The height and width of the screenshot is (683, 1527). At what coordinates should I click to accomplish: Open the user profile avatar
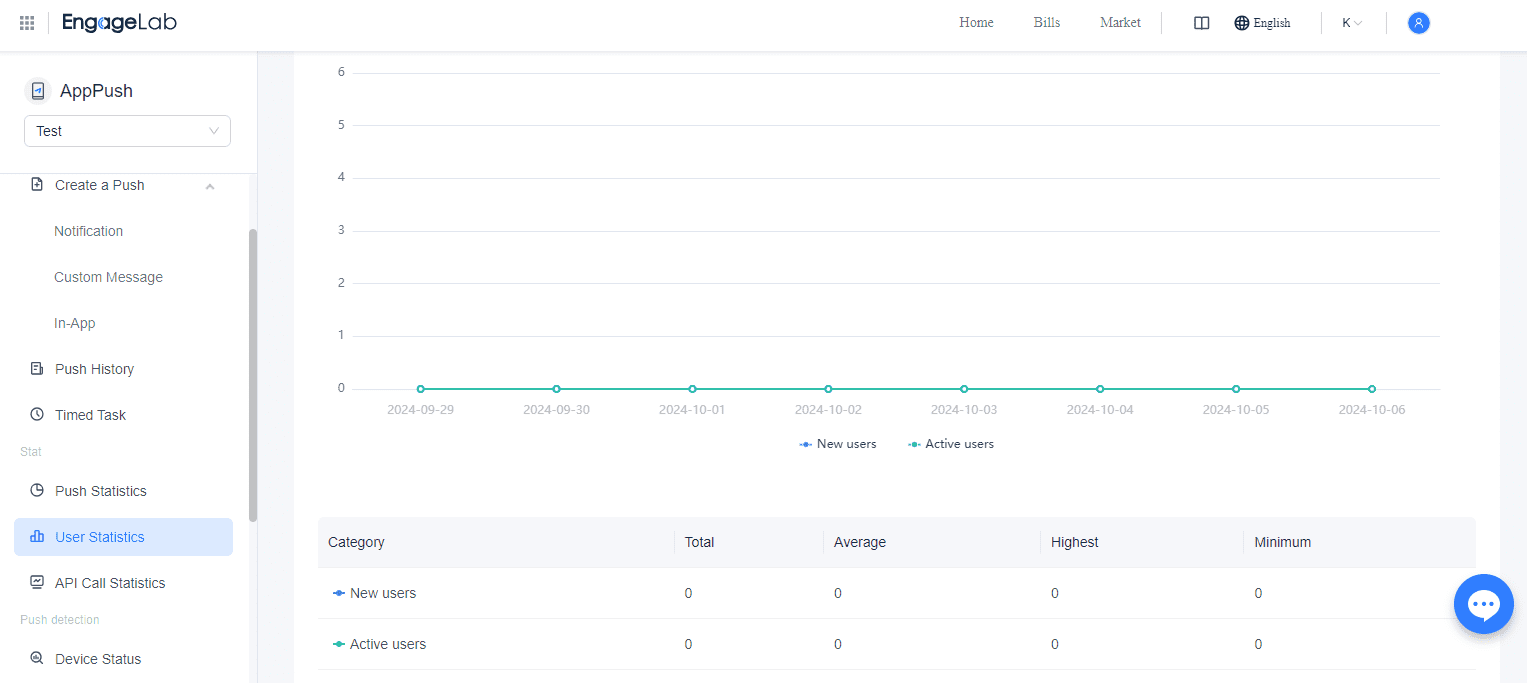tap(1418, 23)
